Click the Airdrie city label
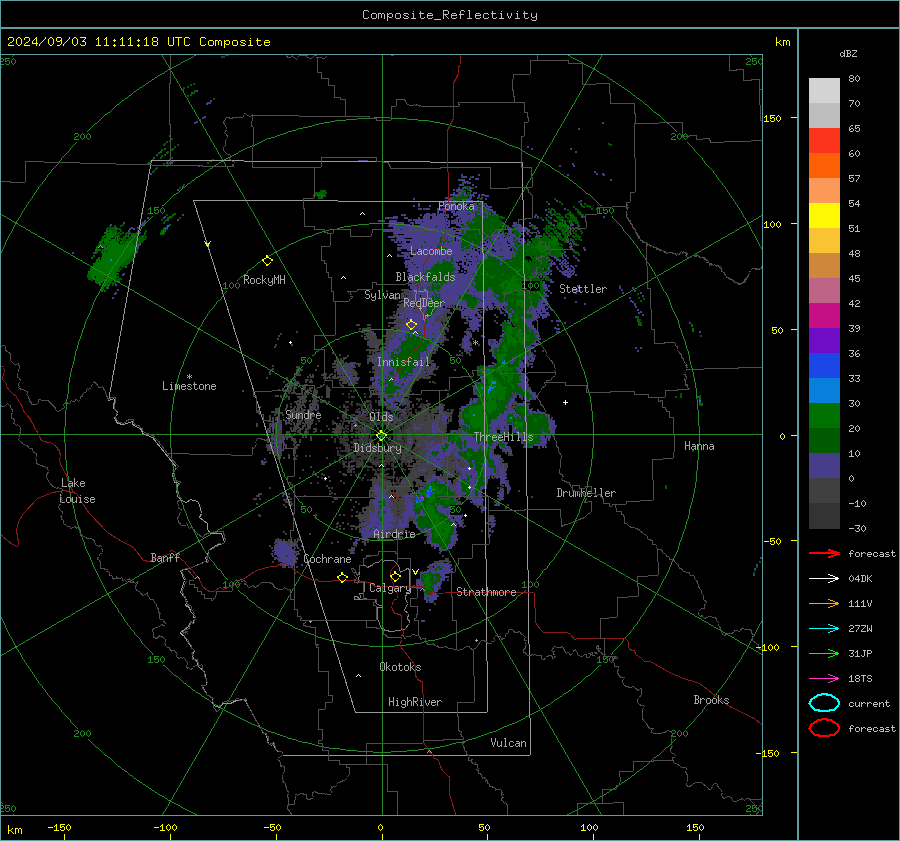Image resolution: width=900 pixels, height=841 pixels. pyautogui.click(x=394, y=534)
